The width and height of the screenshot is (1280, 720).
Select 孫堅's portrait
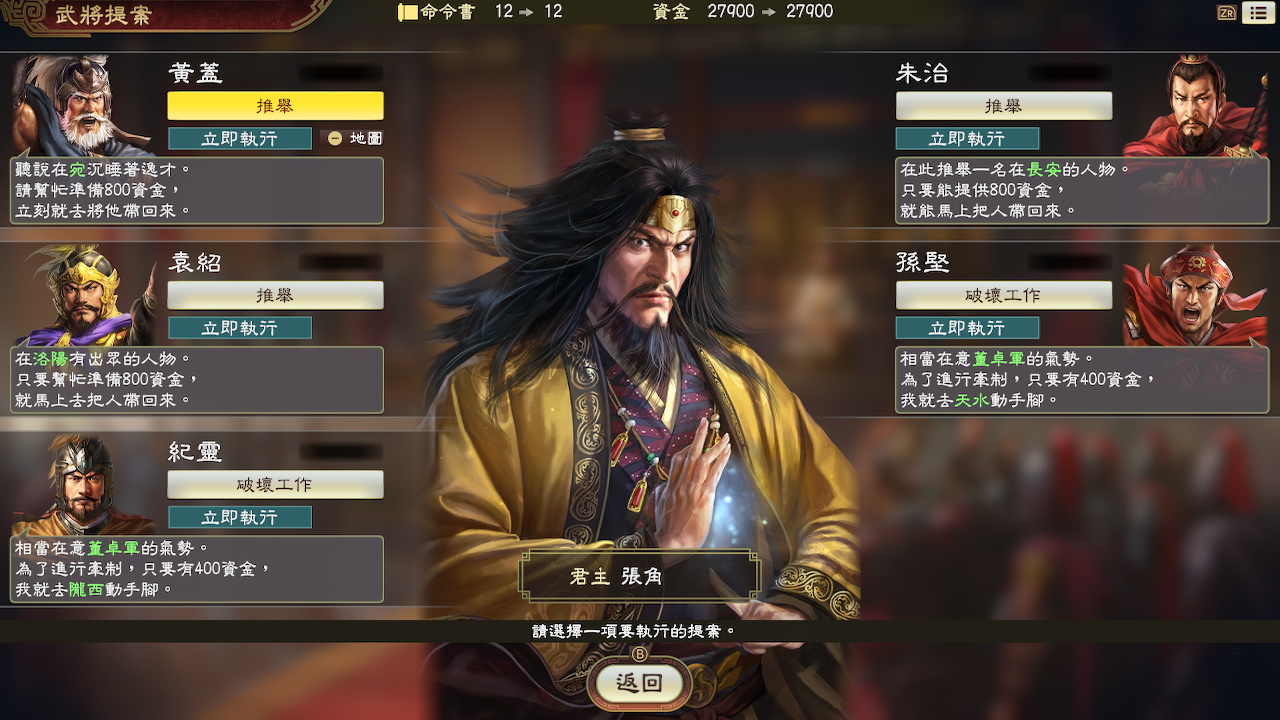1196,295
